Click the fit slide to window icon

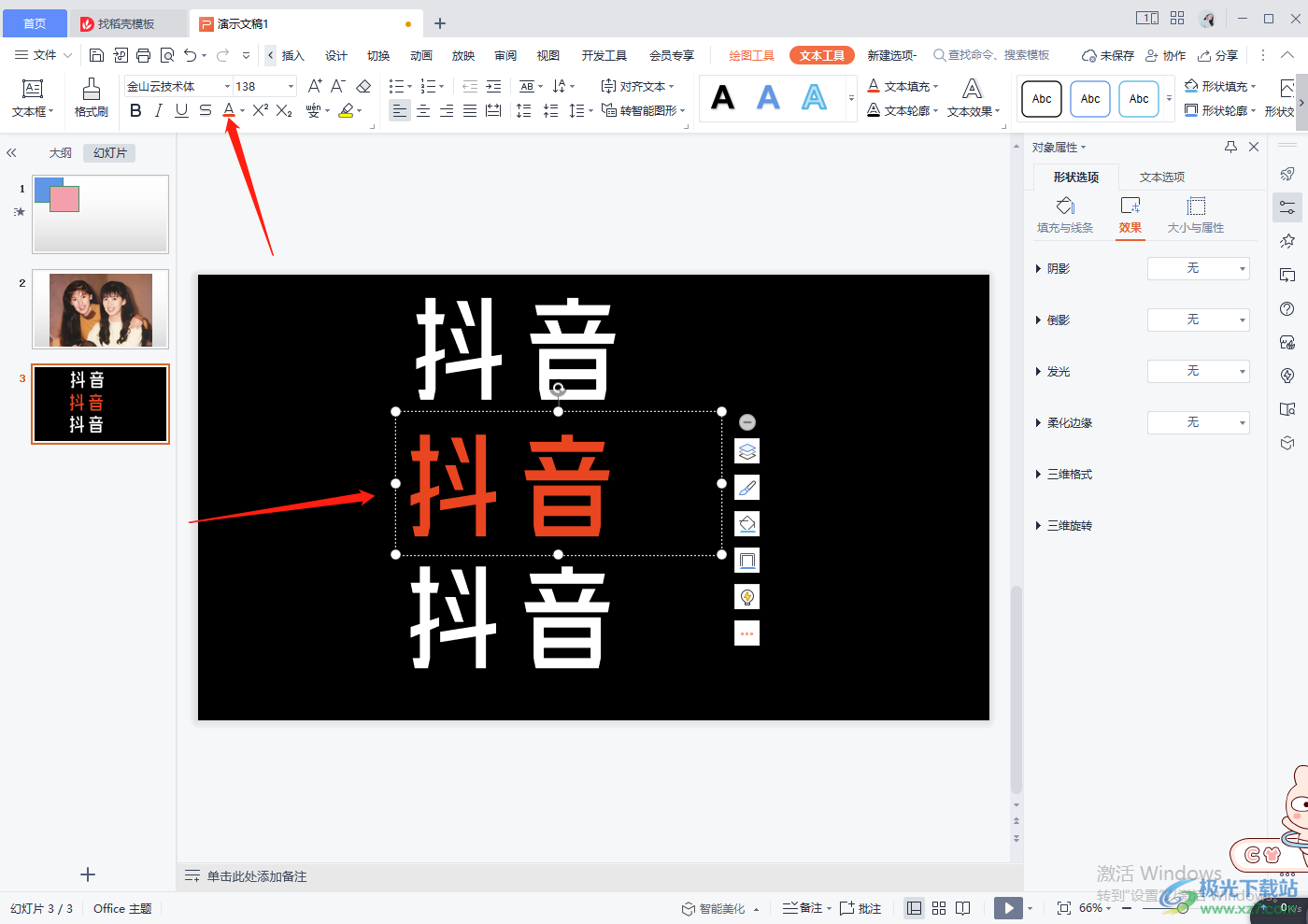1063,908
